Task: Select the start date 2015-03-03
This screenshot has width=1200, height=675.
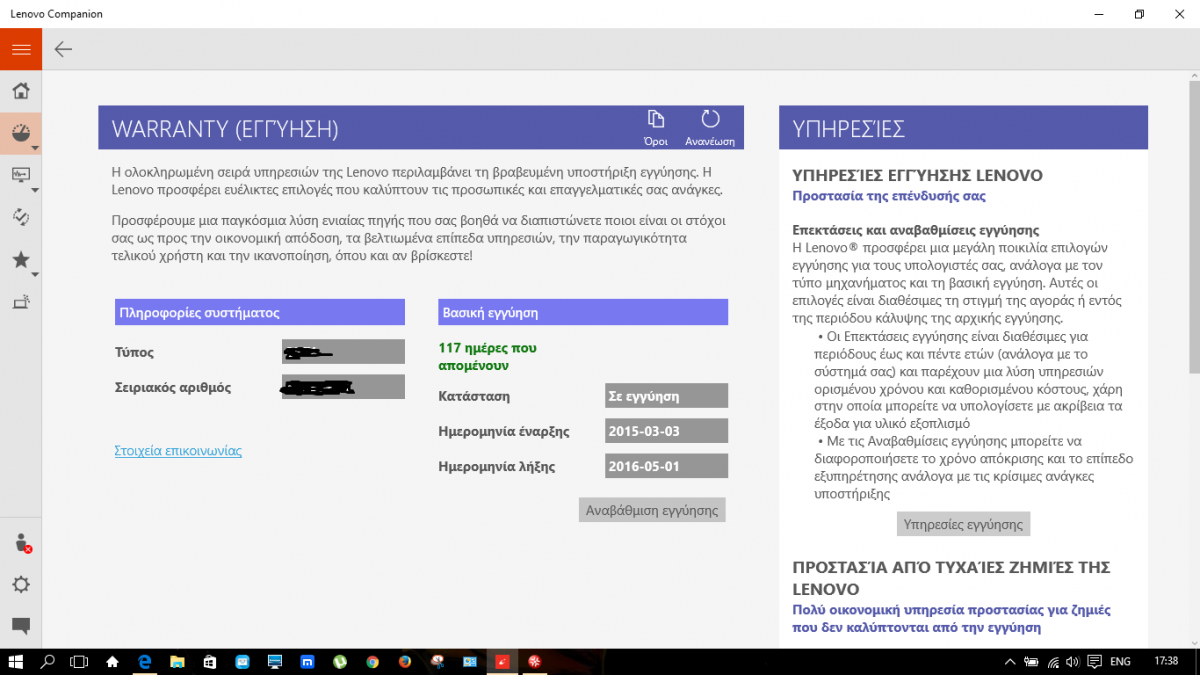Action: [667, 431]
